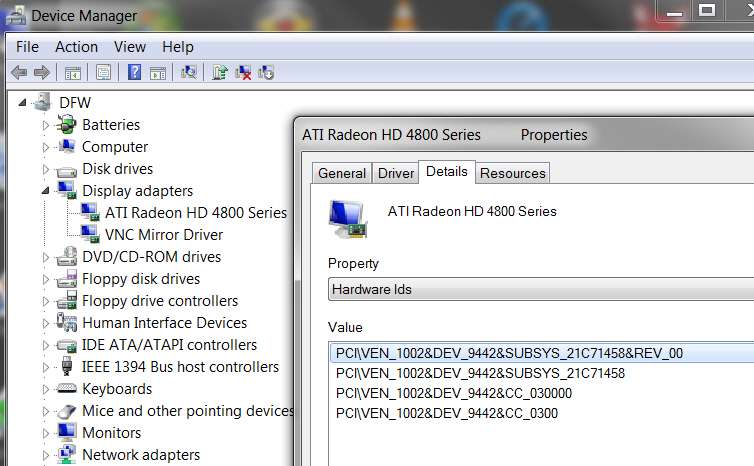Collapse the Display adapters node

tap(45, 191)
